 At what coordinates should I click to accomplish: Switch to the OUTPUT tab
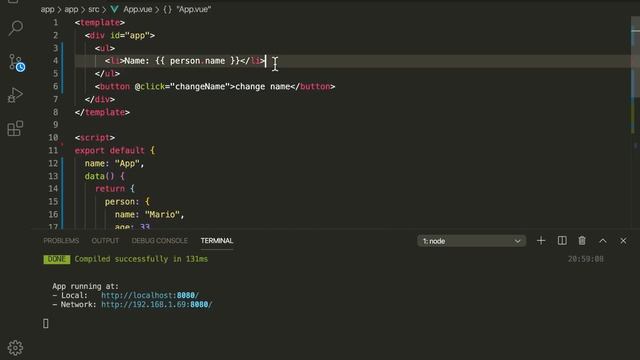coord(105,241)
